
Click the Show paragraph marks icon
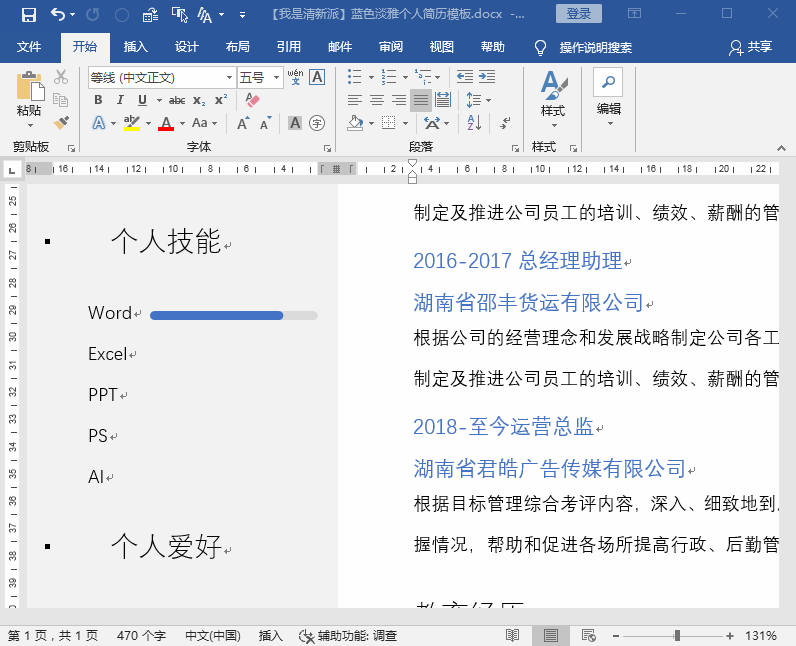[505, 123]
